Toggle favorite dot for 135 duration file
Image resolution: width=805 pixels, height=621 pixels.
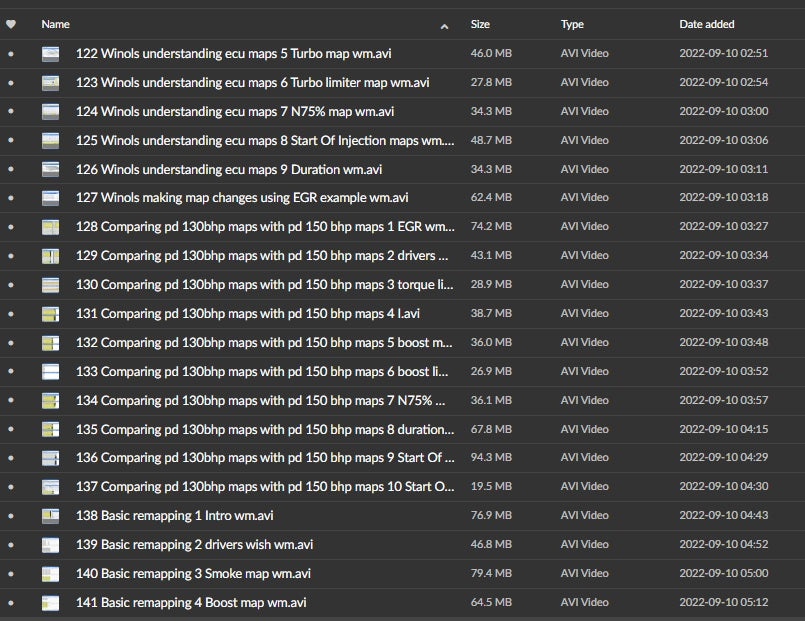(x=11, y=430)
